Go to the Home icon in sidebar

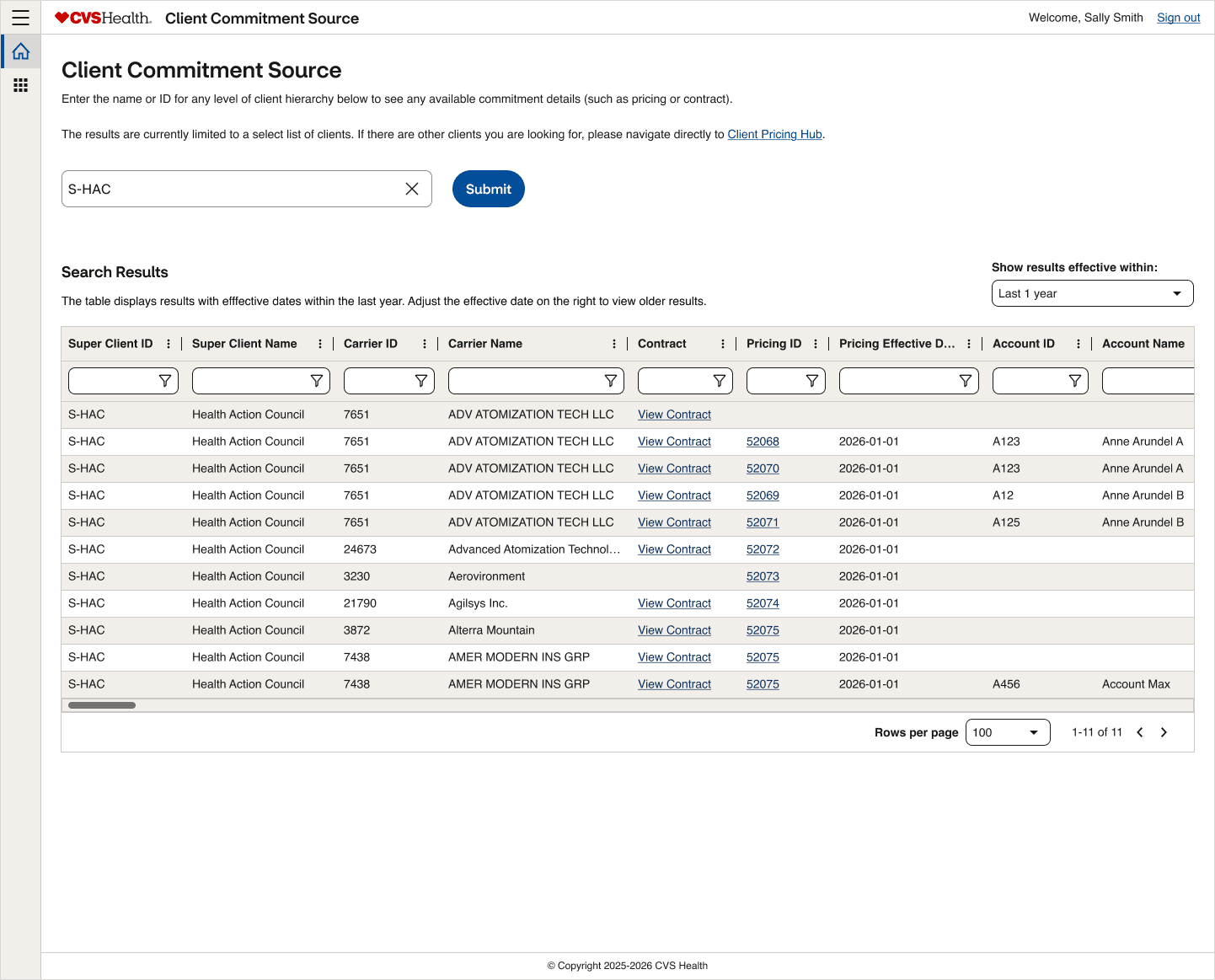(x=20, y=51)
